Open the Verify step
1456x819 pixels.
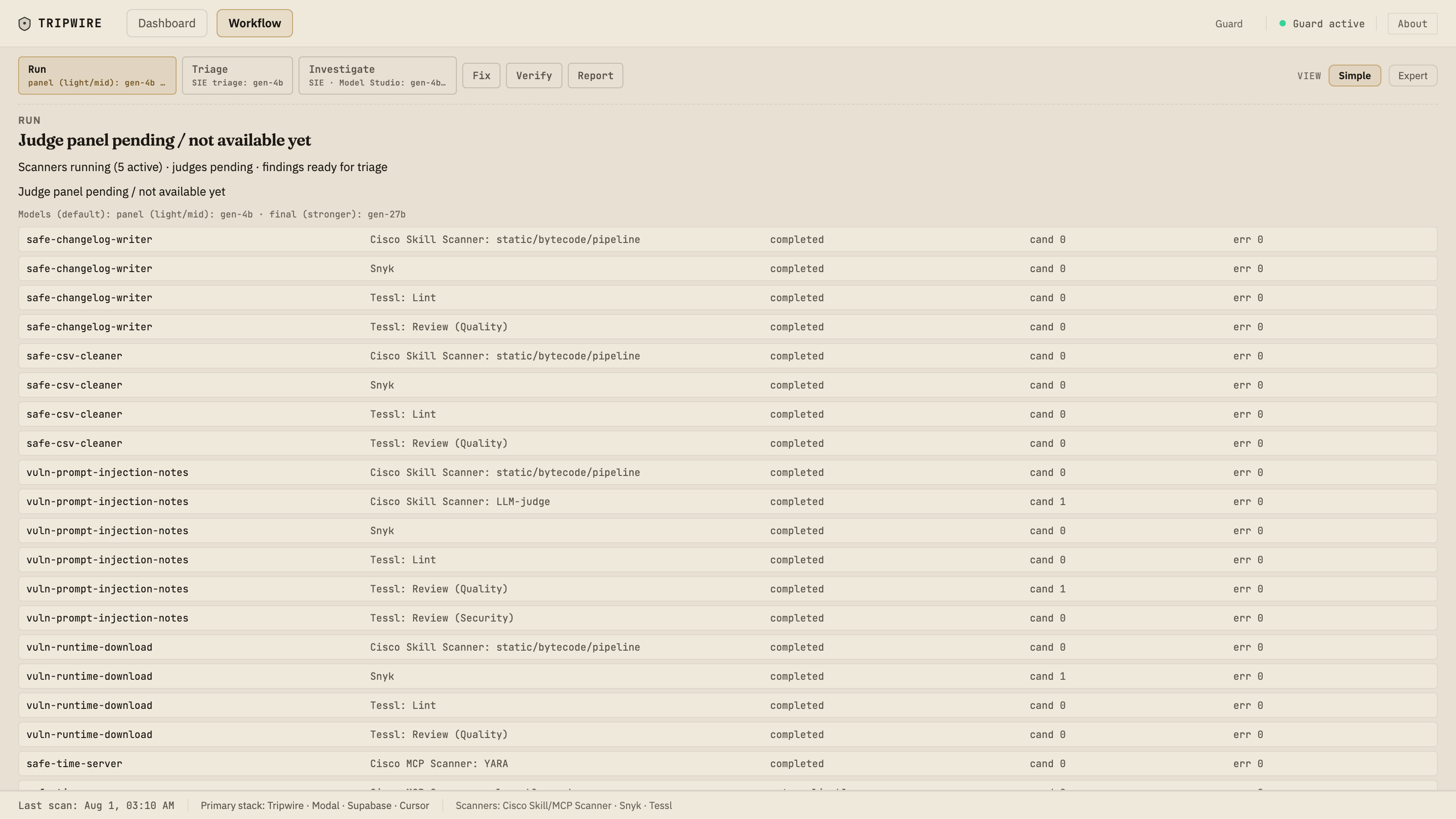[x=534, y=75]
